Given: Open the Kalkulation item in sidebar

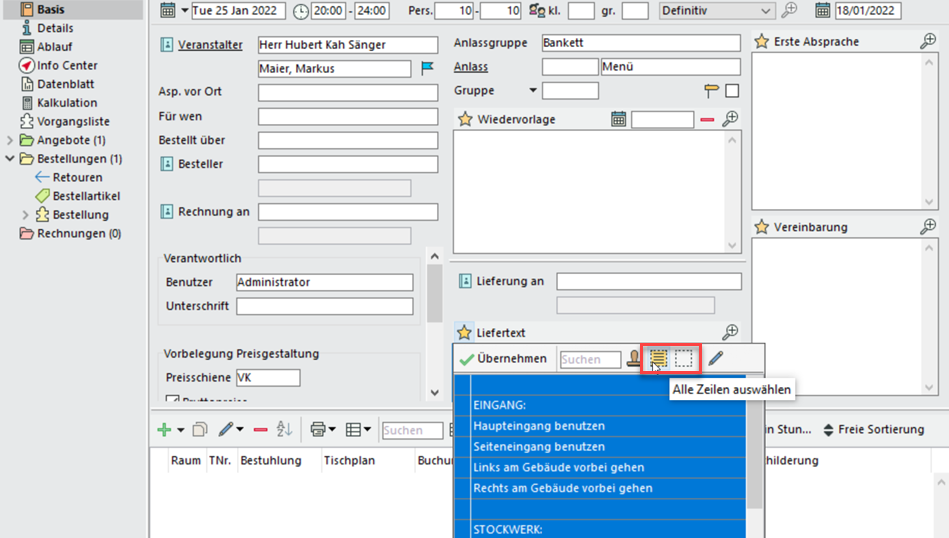Looking at the screenshot, I should pos(66,103).
